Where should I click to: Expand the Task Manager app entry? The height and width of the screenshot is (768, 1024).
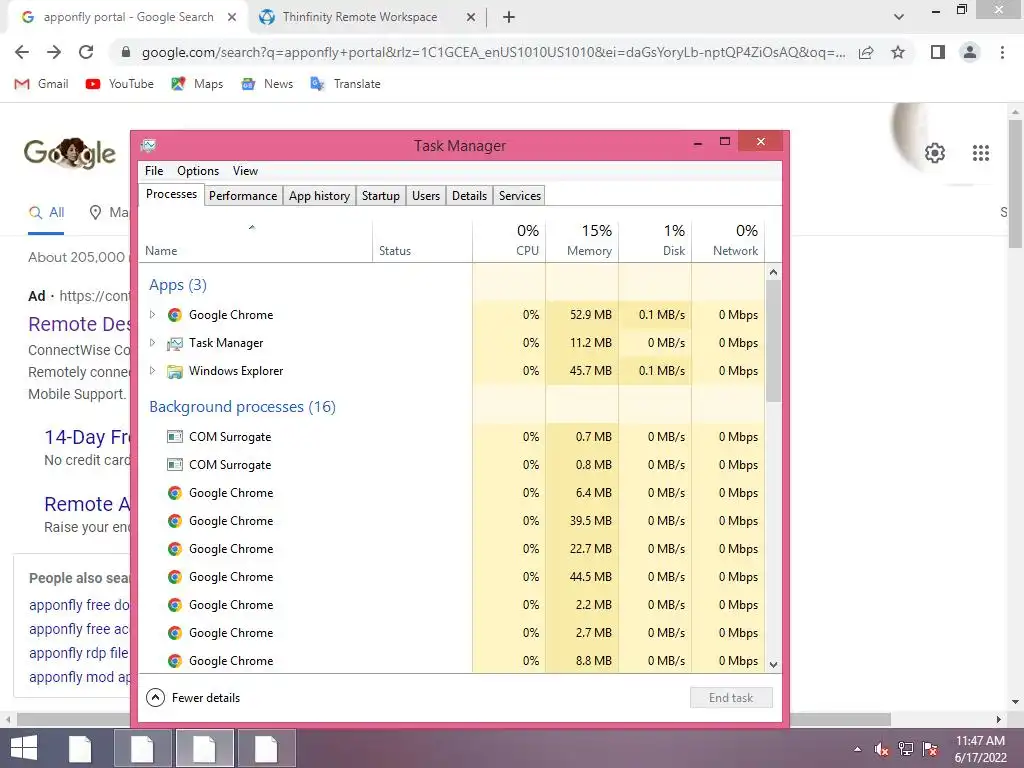pos(152,343)
